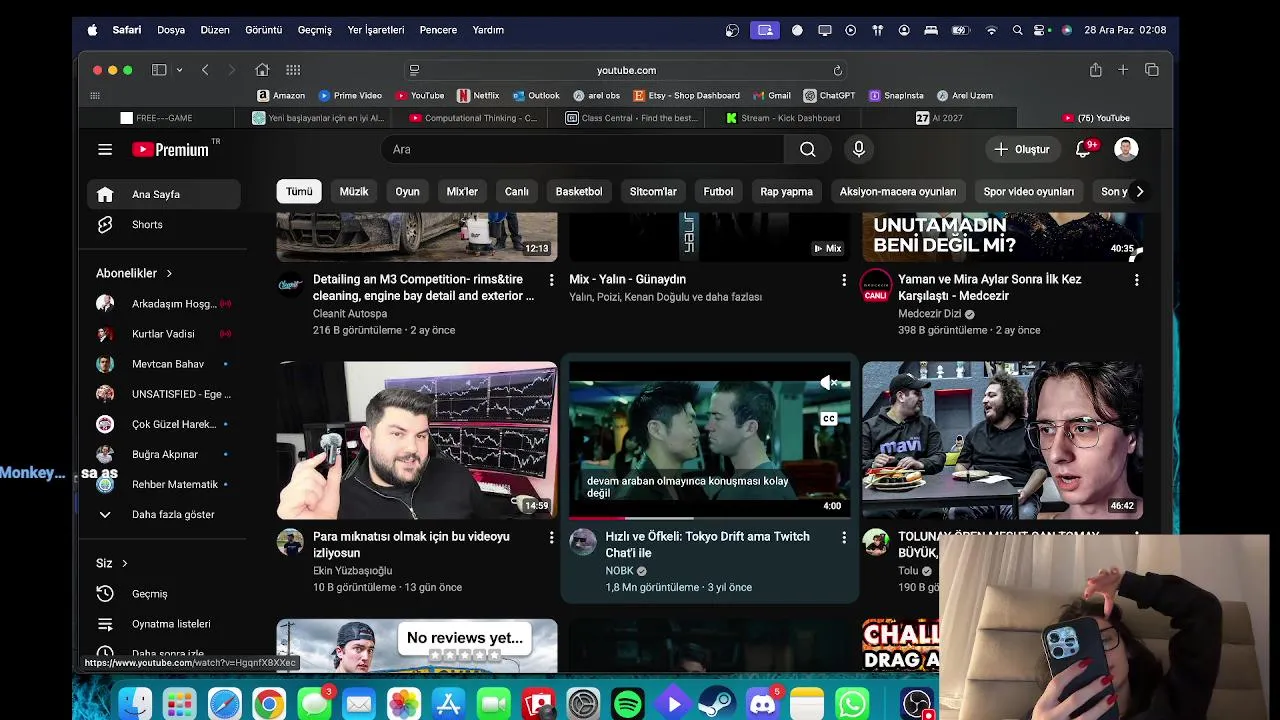Unmute the Tokyo Drift preview video

pyautogui.click(x=827, y=383)
